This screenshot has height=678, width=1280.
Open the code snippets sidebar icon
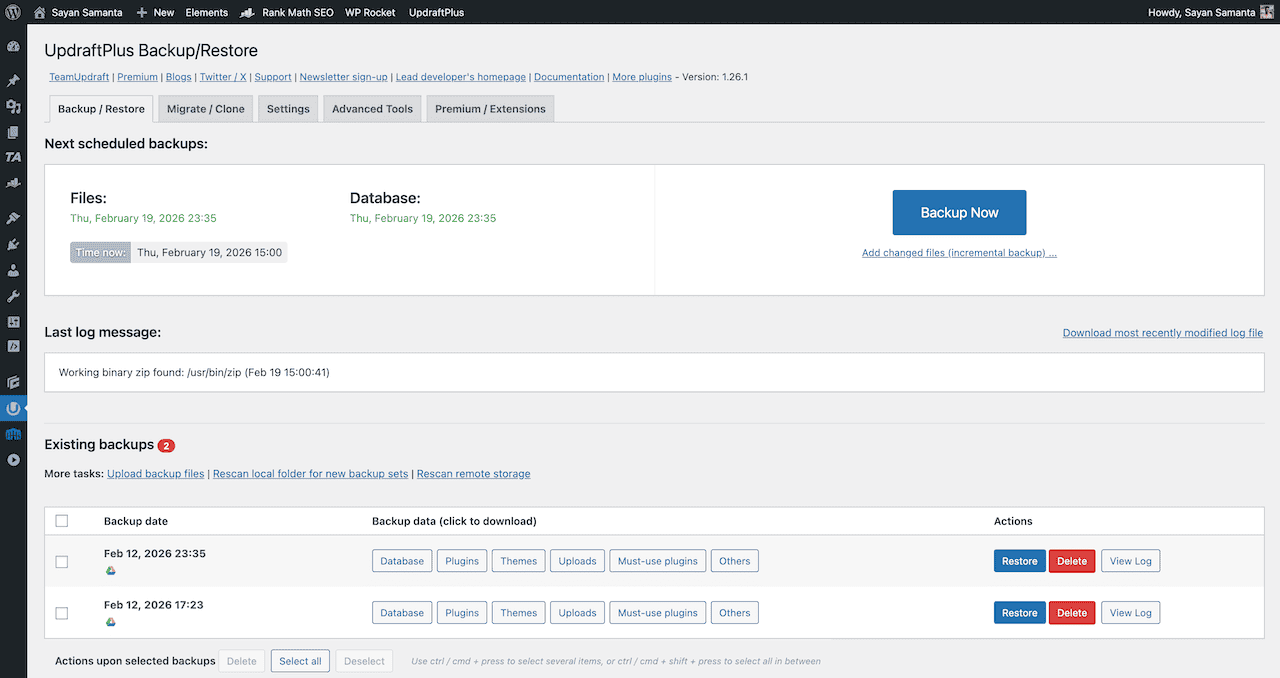point(13,347)
